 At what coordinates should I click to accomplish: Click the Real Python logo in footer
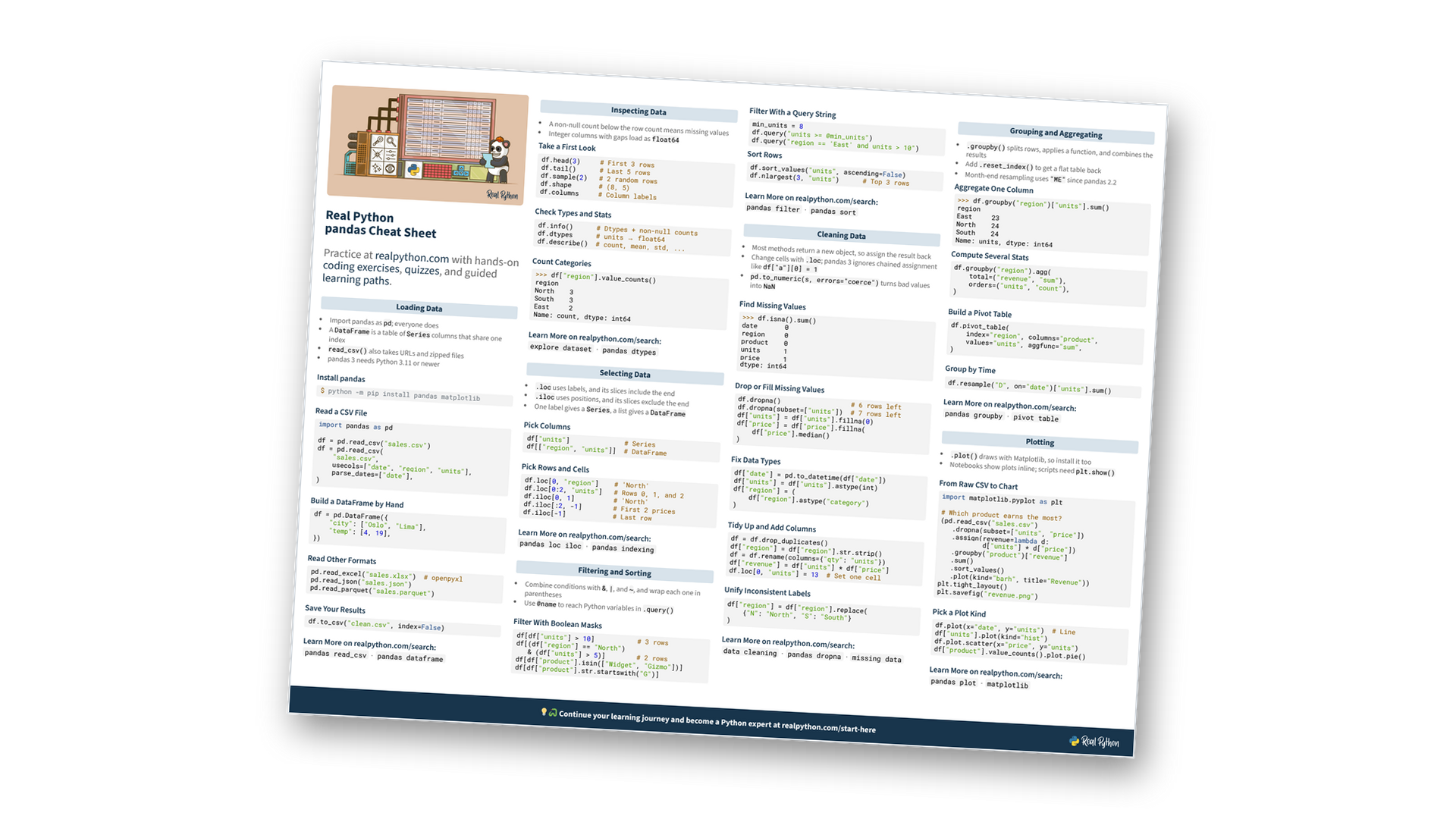click(1094, 742)
